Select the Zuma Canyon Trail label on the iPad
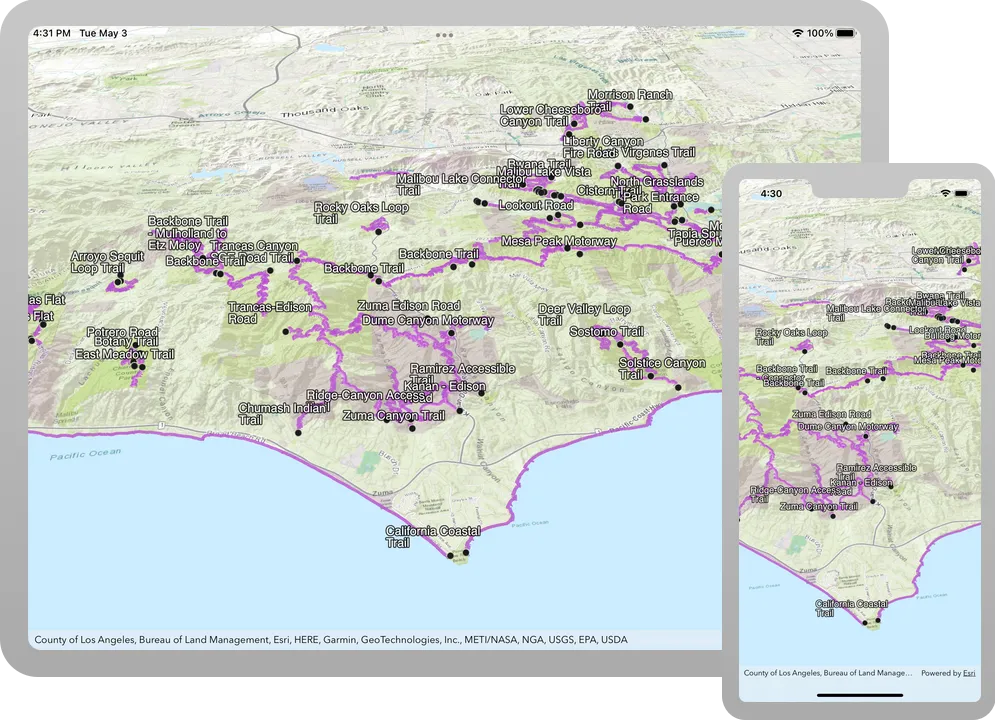The width and height of the screenshot is (995, 720). pos(393,416)
